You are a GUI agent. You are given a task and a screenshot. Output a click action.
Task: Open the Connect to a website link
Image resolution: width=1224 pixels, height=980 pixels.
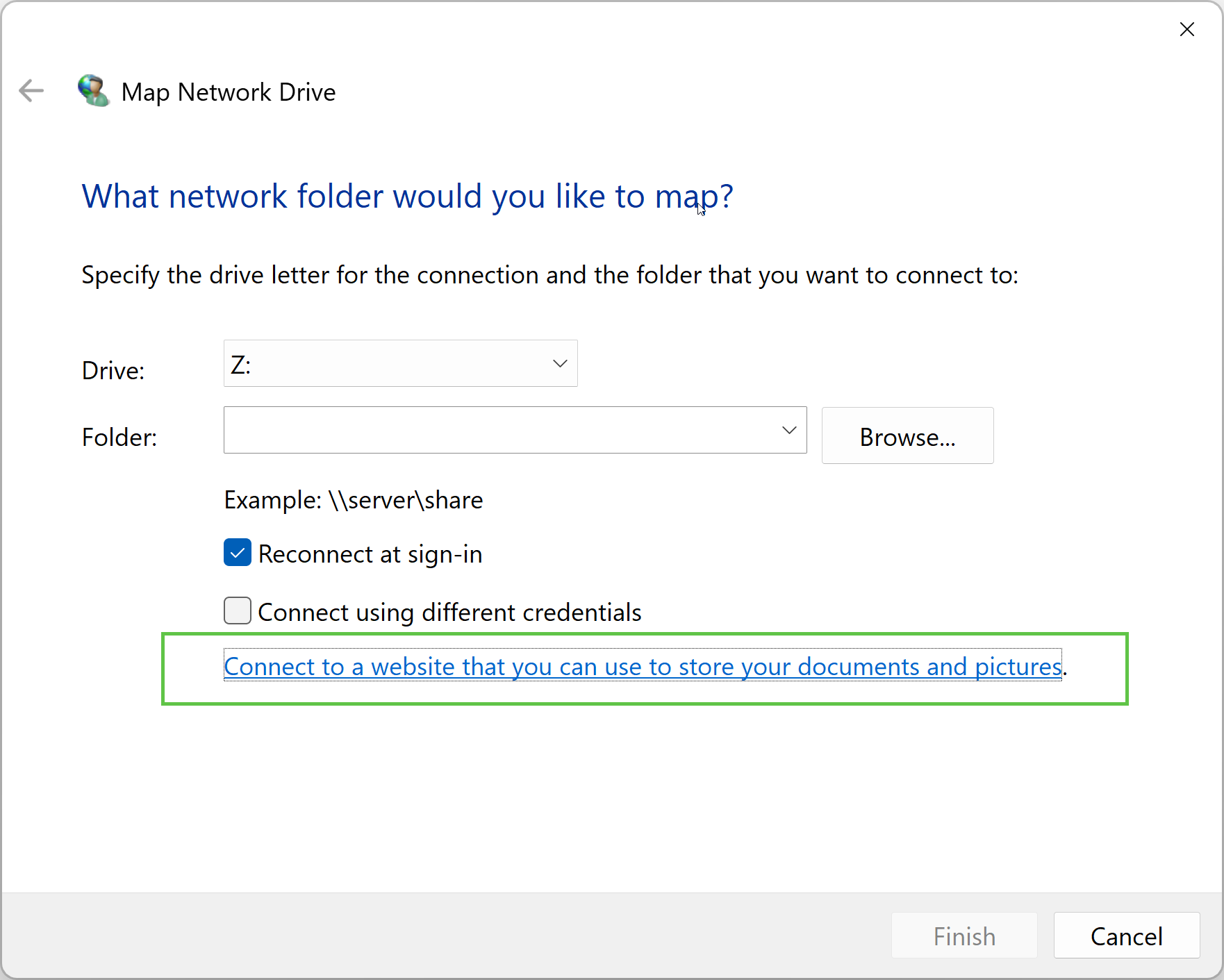[643, 666]
